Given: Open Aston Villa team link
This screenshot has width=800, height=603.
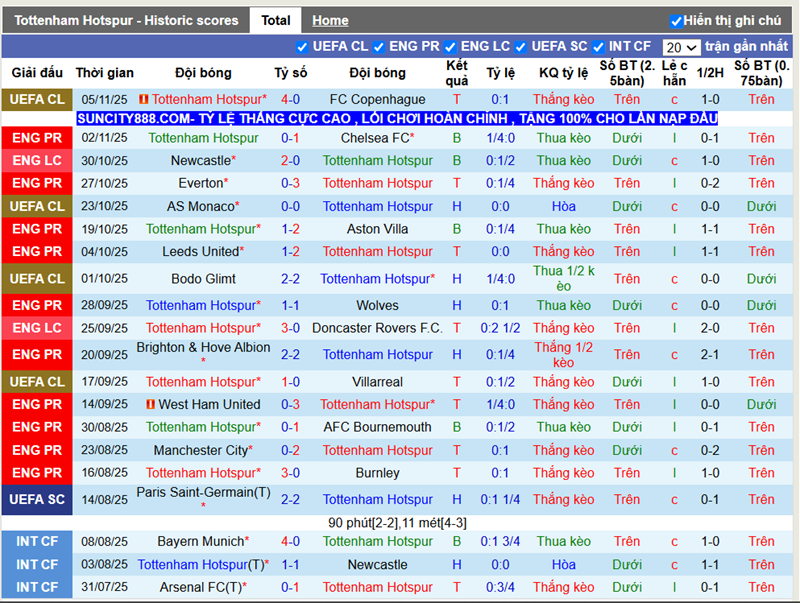Looking at the screenshot, I should (x=378, y=229).
